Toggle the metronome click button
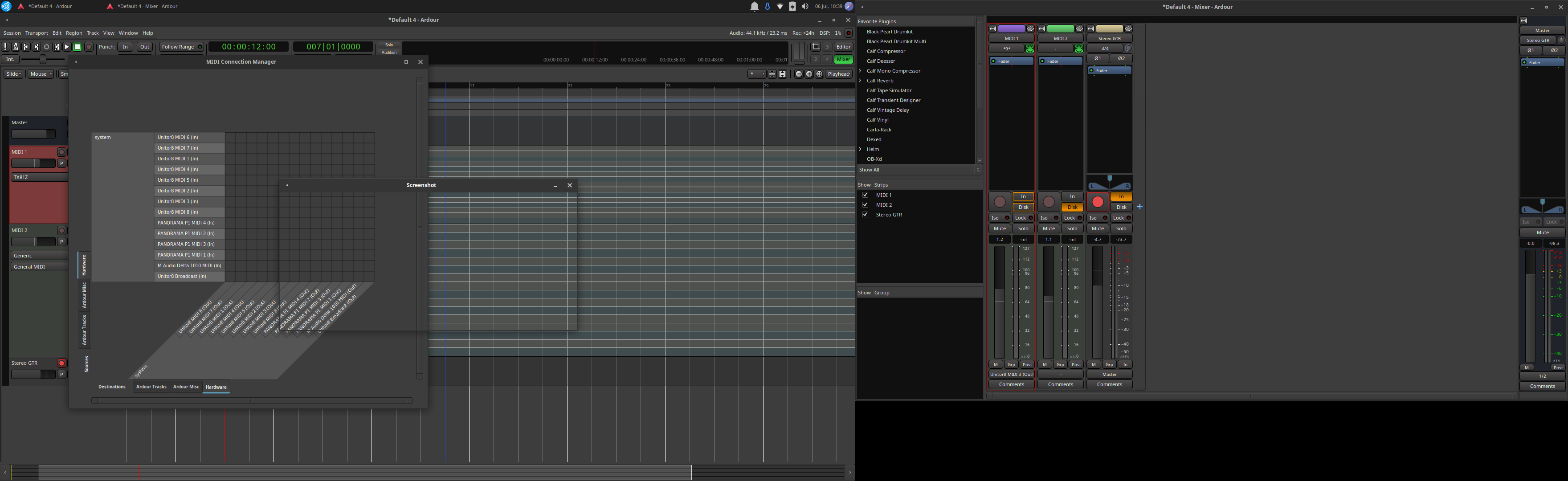1568x481 pixels. (x=16, y=47)
